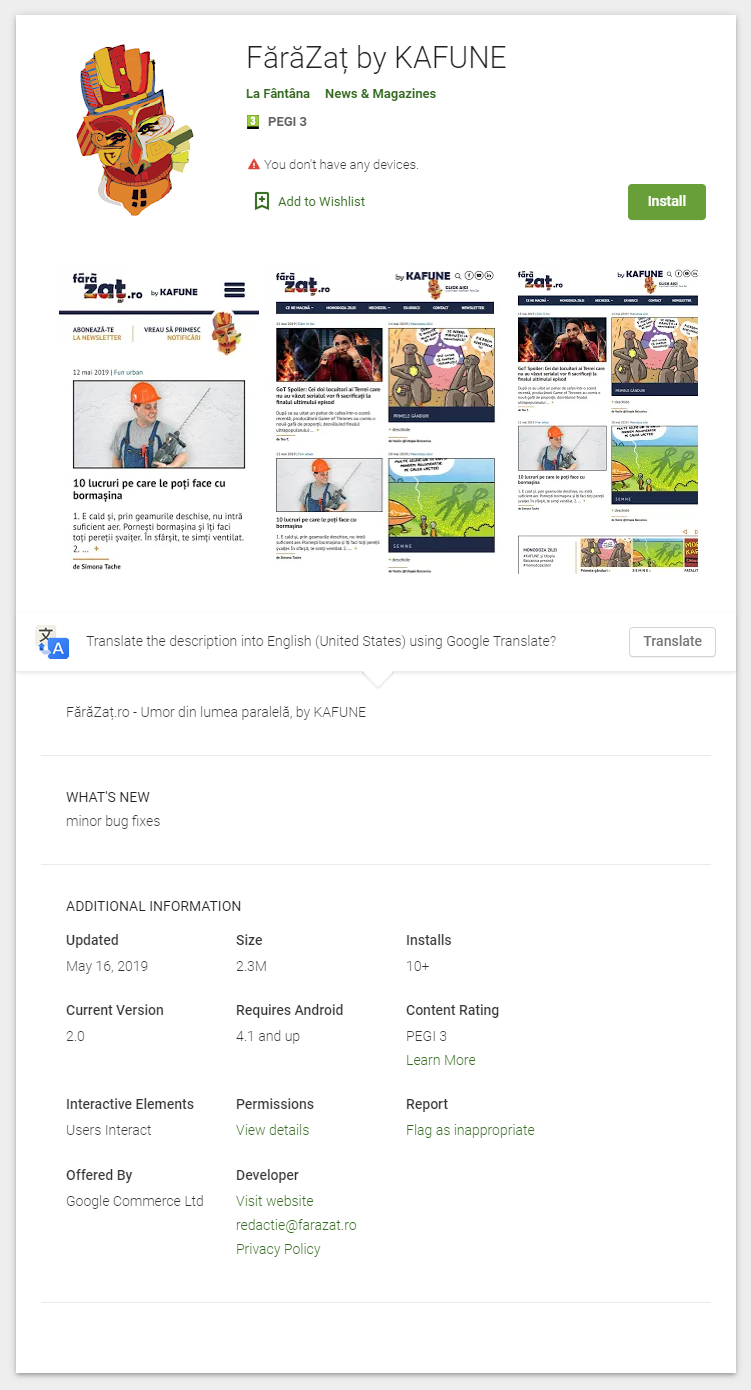Image resolution: width=751 pixels, height=1390 pixels.
Task: Translate the description with Translate button
Action: click(672, 642)
